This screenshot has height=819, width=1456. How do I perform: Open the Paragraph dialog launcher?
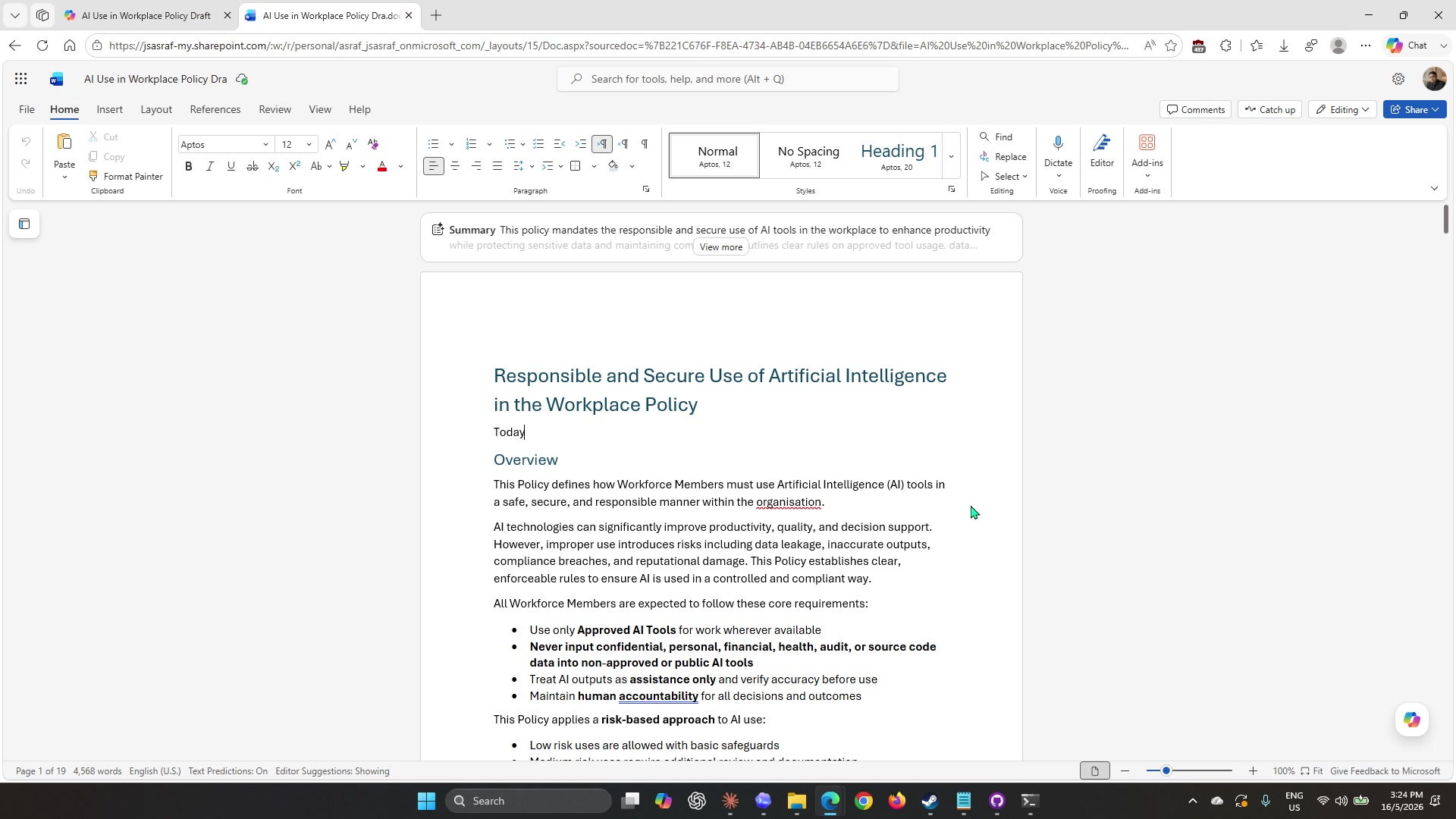(646, 190)
